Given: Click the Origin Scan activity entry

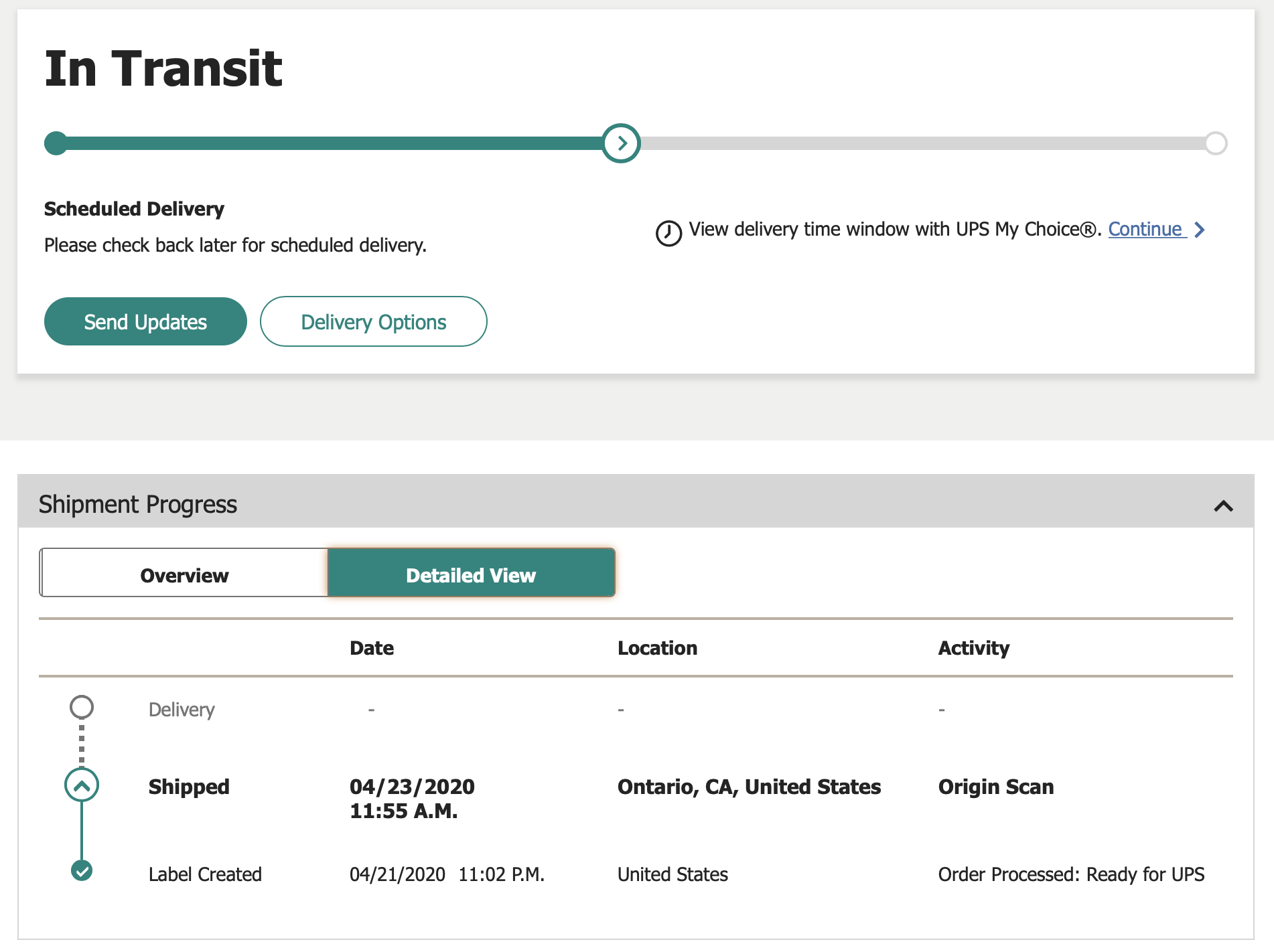Looking at the screenshot, I should (995, 787).
